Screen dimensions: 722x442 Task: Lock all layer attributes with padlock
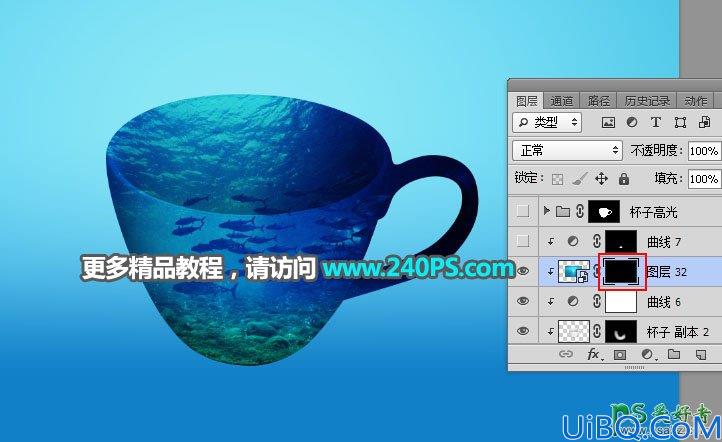[624, 179]
